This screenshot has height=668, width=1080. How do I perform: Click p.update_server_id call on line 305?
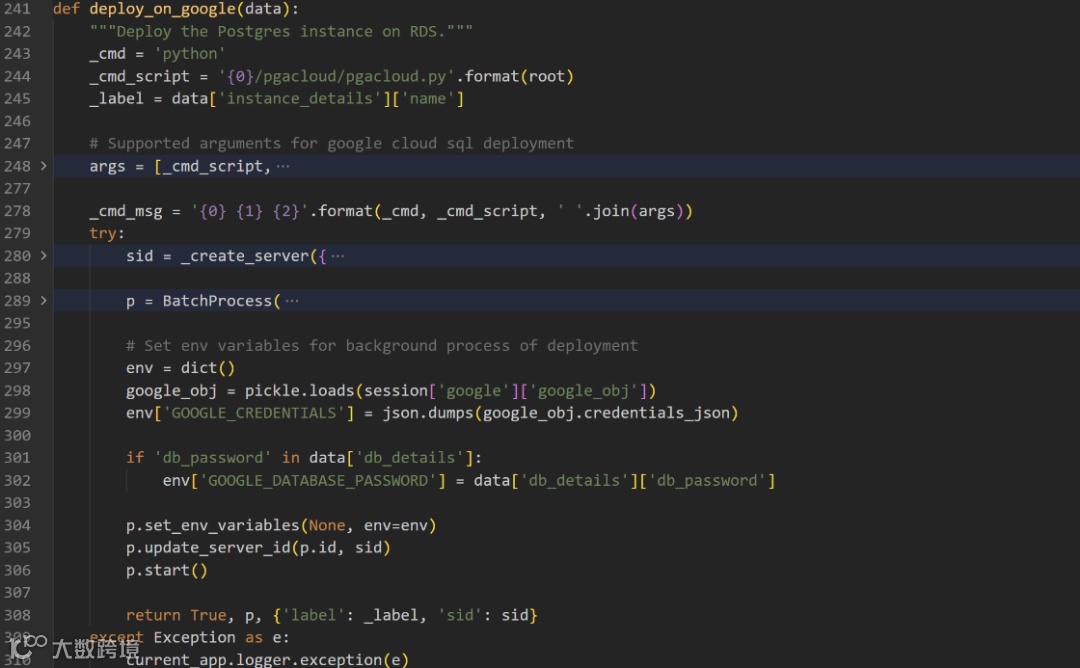pos(258,547)
